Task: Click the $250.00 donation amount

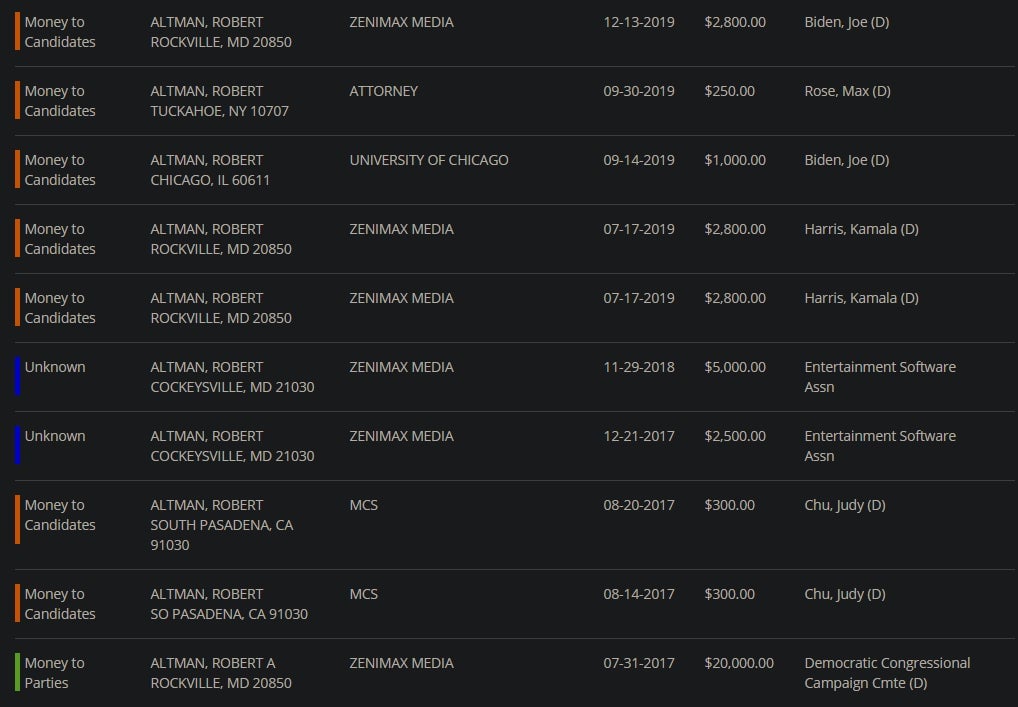Action: pyautogui.click(x=730, y=91)
